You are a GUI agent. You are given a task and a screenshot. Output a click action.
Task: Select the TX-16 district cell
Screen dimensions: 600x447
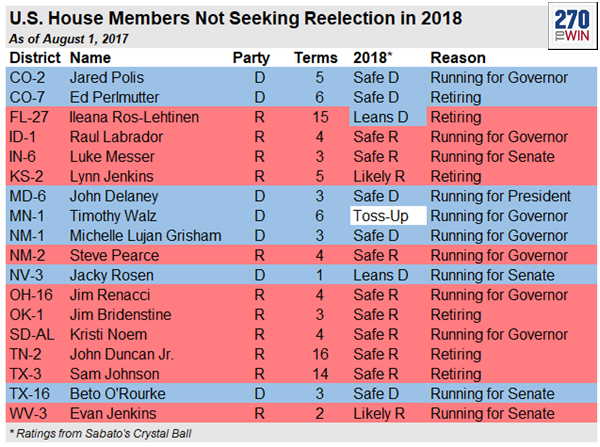29,394
